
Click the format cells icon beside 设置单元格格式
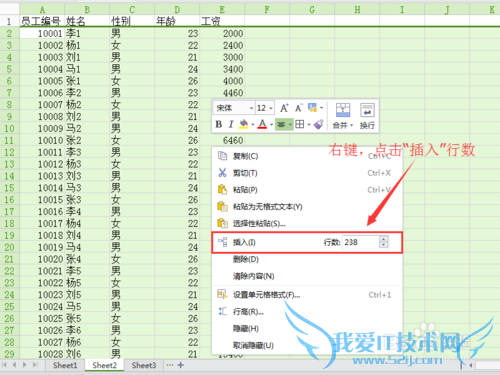coord(222,294)
